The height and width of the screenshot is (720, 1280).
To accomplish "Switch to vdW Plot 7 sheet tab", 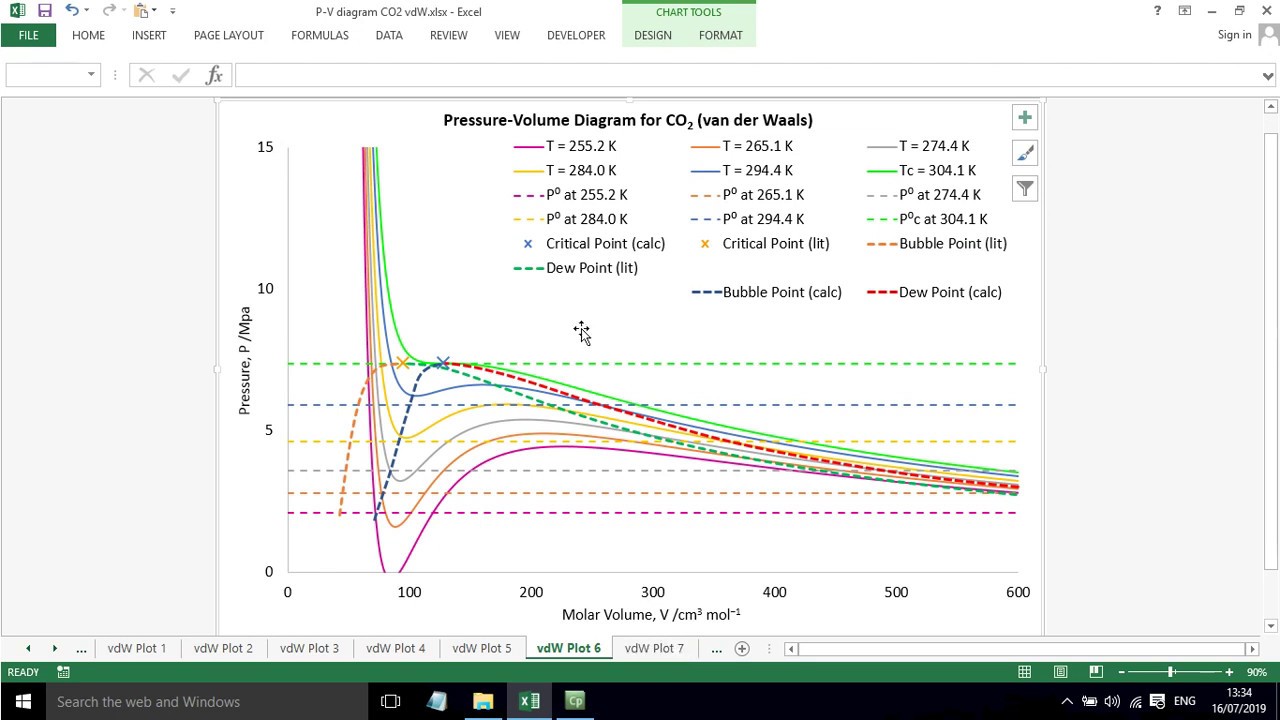I will pos(654,648).
